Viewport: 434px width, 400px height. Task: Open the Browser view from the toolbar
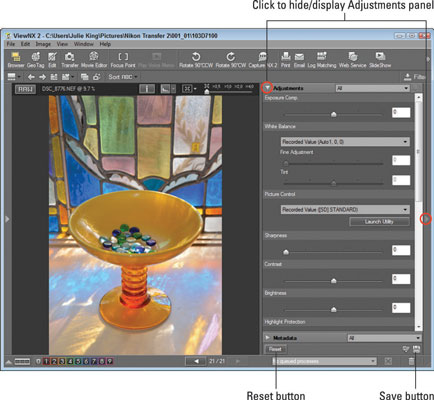click(x=16, y=60)
